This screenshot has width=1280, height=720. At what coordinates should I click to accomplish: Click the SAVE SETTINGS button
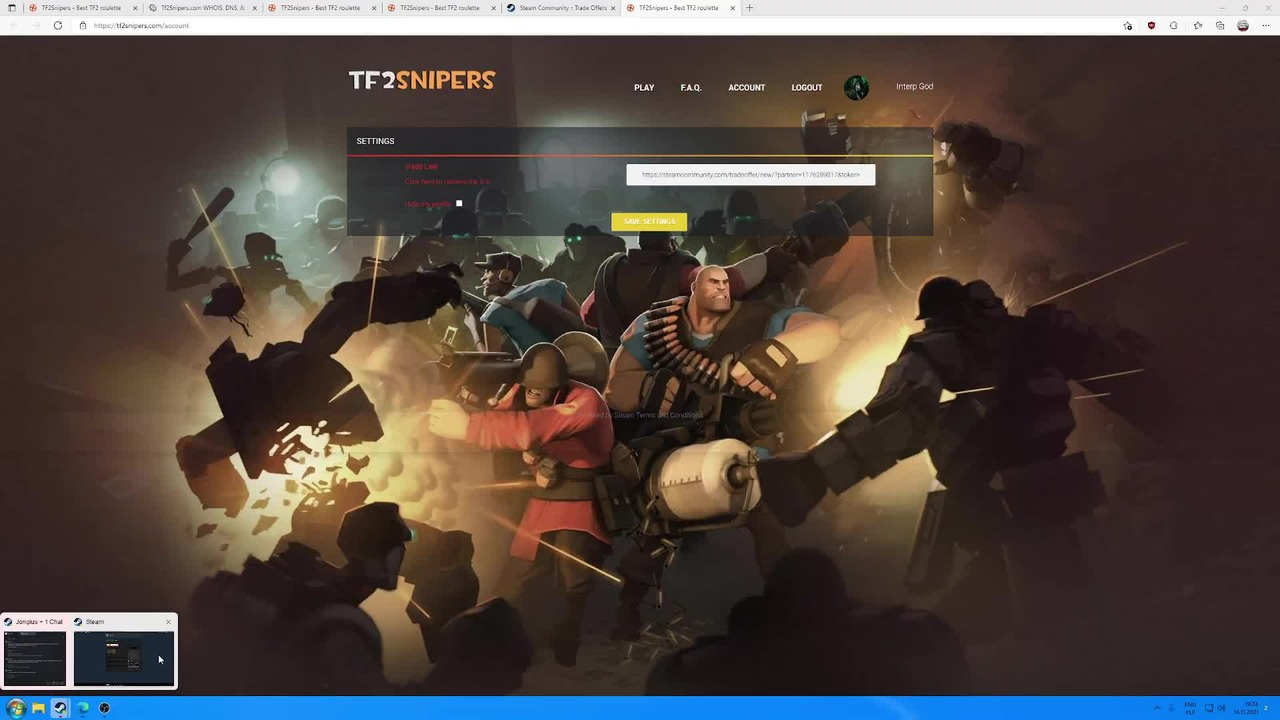(x=649, y=221)
